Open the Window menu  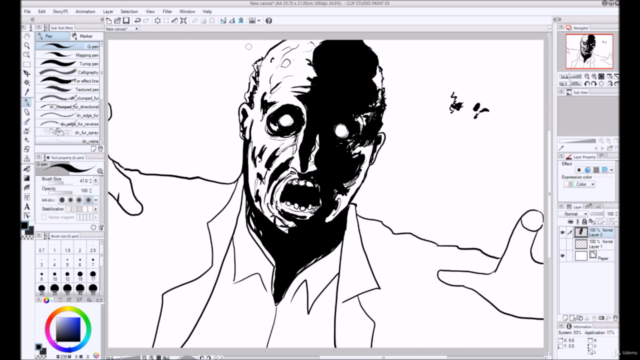187,11
